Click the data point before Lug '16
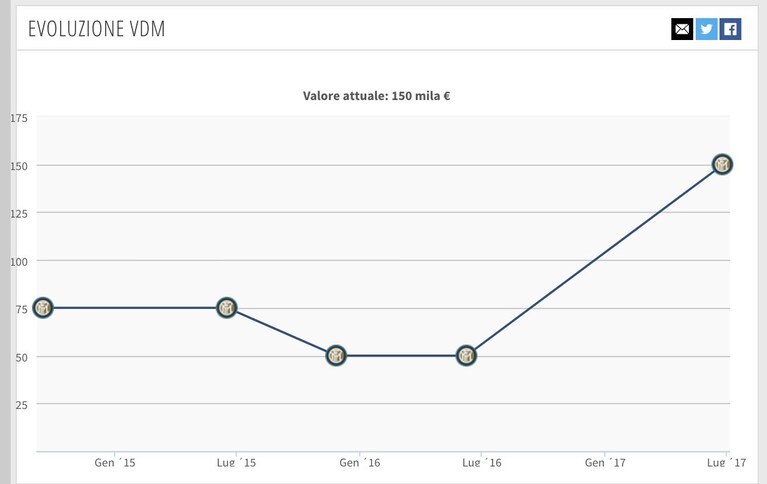The height and width of the screenshot is (484, 767). [x=466, y=355]
